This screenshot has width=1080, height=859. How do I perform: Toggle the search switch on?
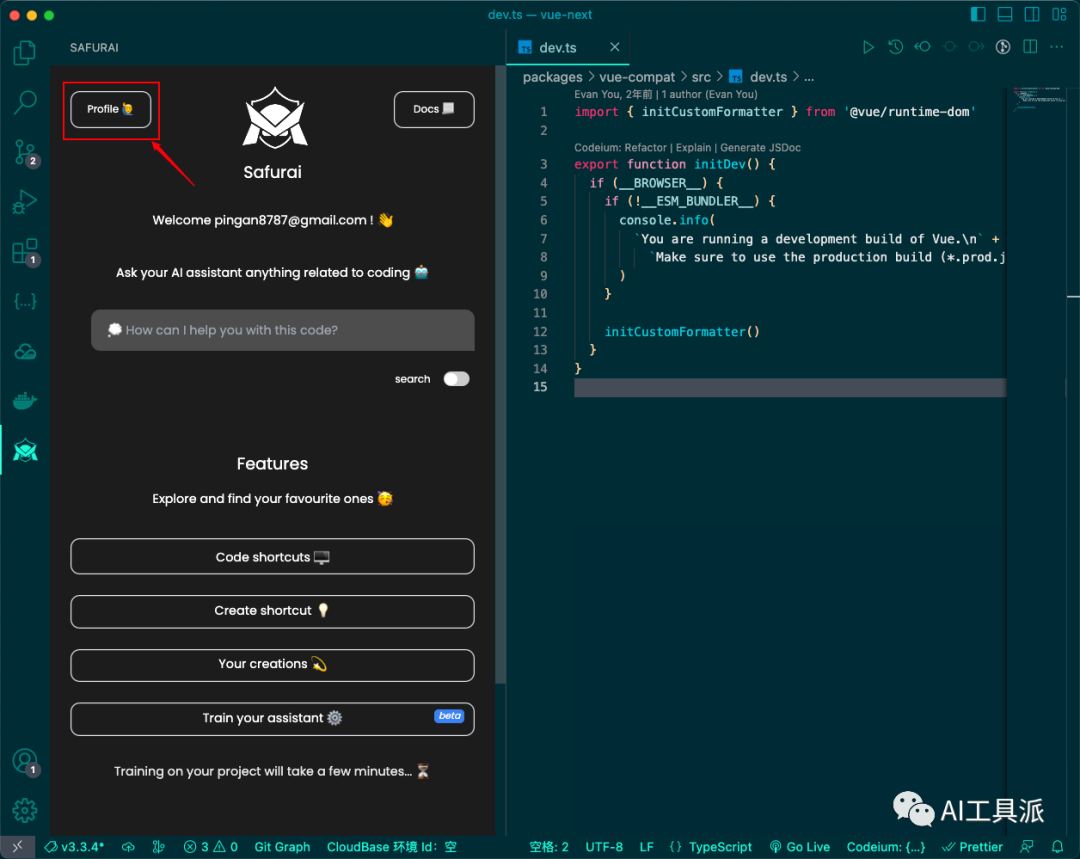point(456,379)
